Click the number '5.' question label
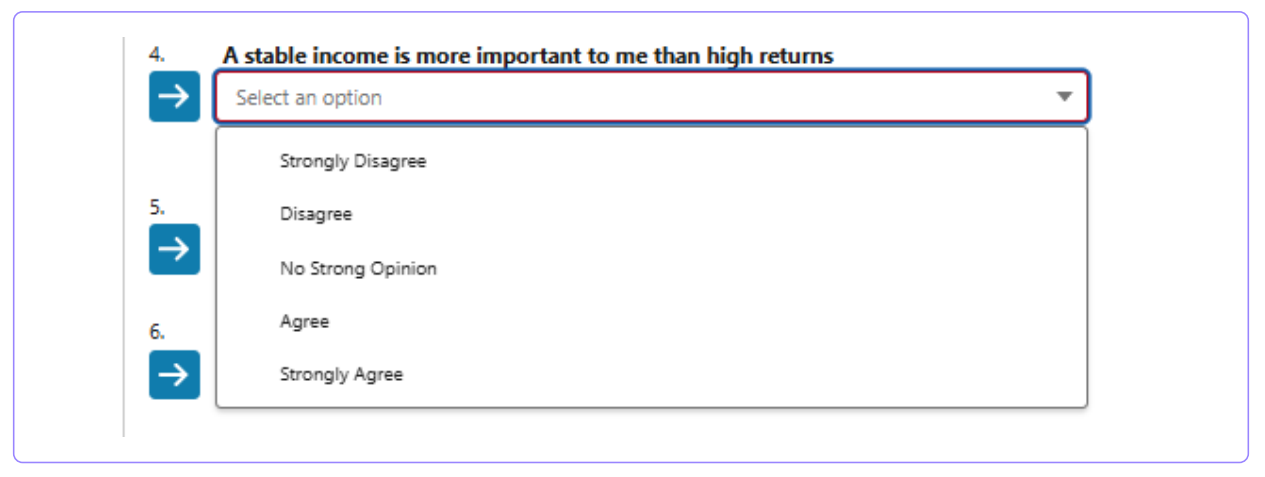The image size is (1265, 477). tap(157, 207)
